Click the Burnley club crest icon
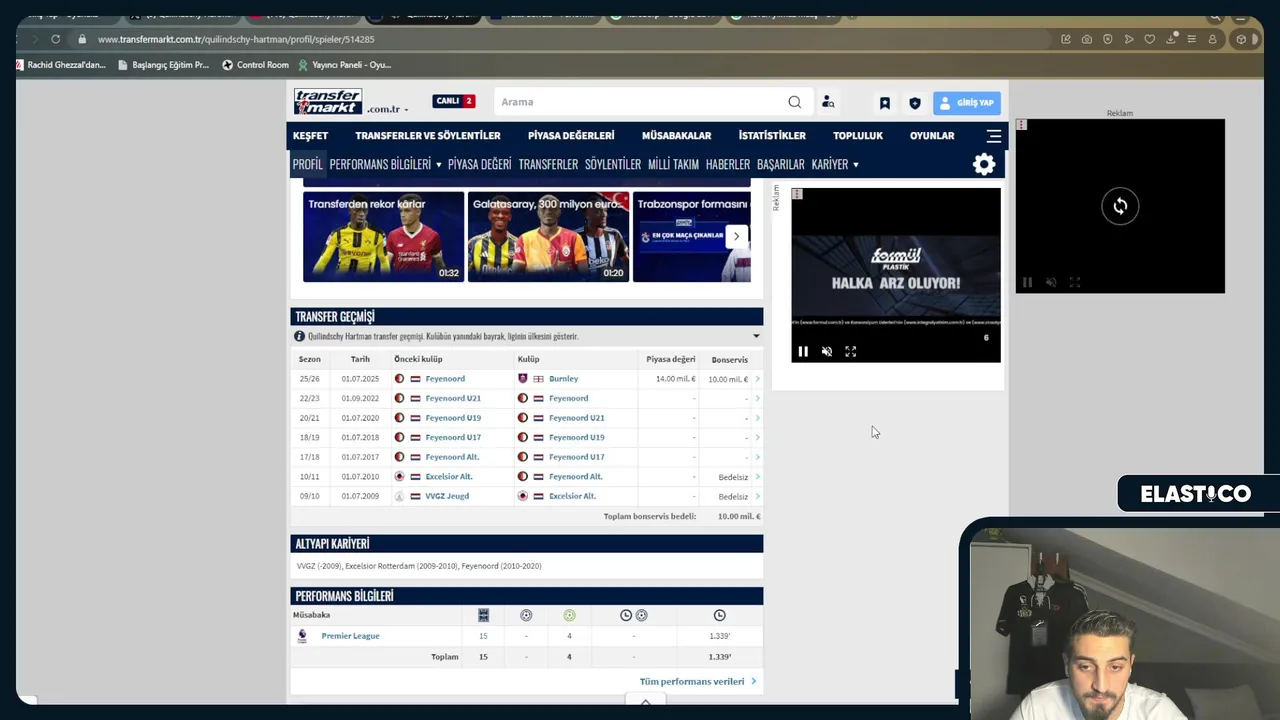This screenshot has width=1280, height=720. [x=522, y=379]
